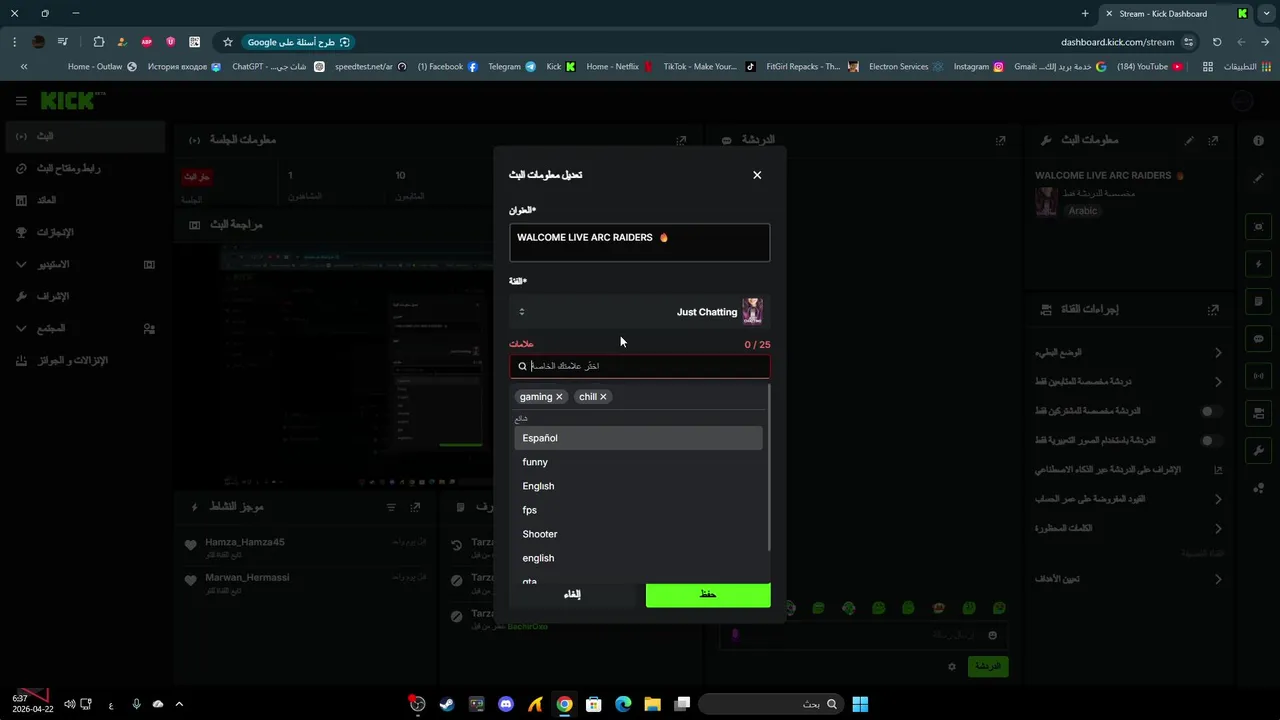Open Discord from the taskbar
The width and height of the screenshot is (1280, 720).
[506, 704]
